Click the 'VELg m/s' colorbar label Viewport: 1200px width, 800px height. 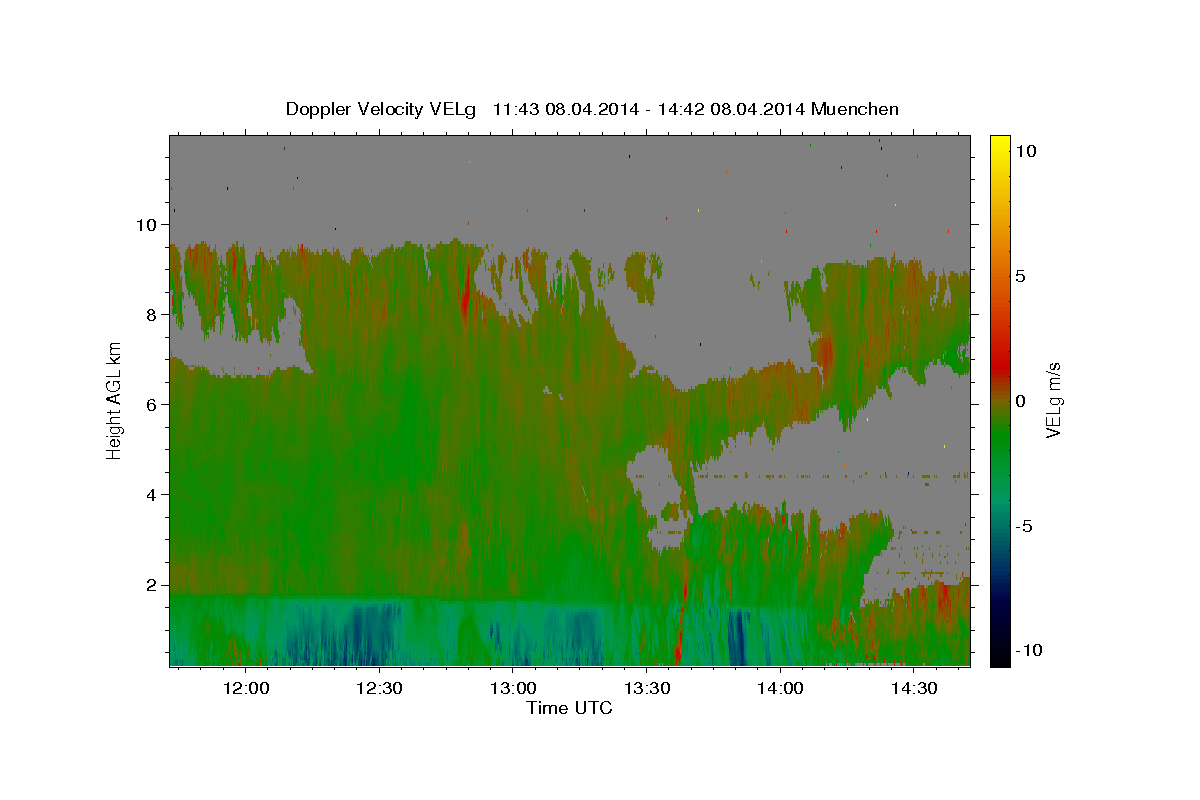[x=1053, y=400]
